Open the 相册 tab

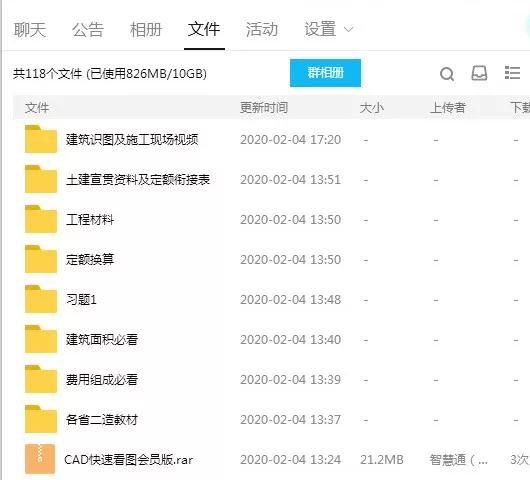coord(146,29)
